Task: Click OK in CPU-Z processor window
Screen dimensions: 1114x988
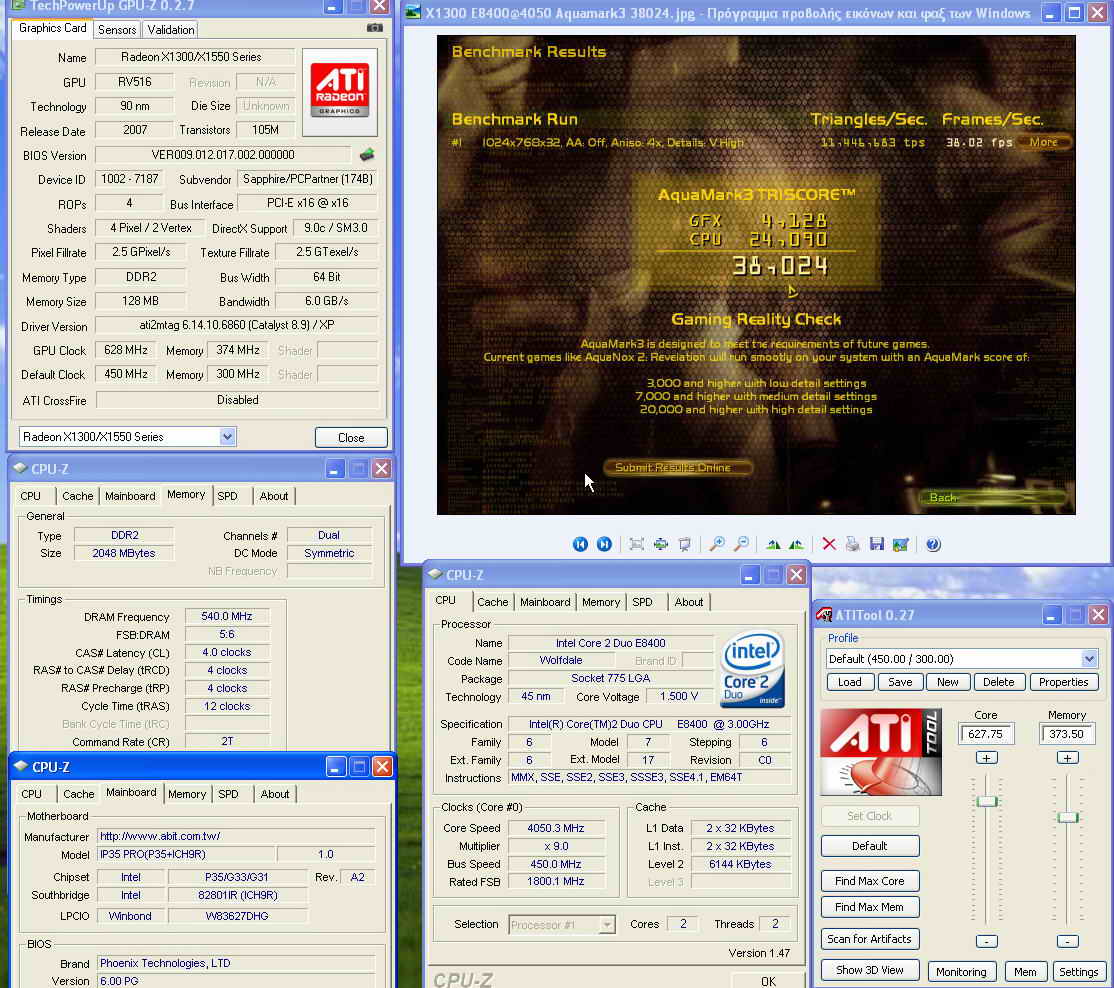Action: 768,981
